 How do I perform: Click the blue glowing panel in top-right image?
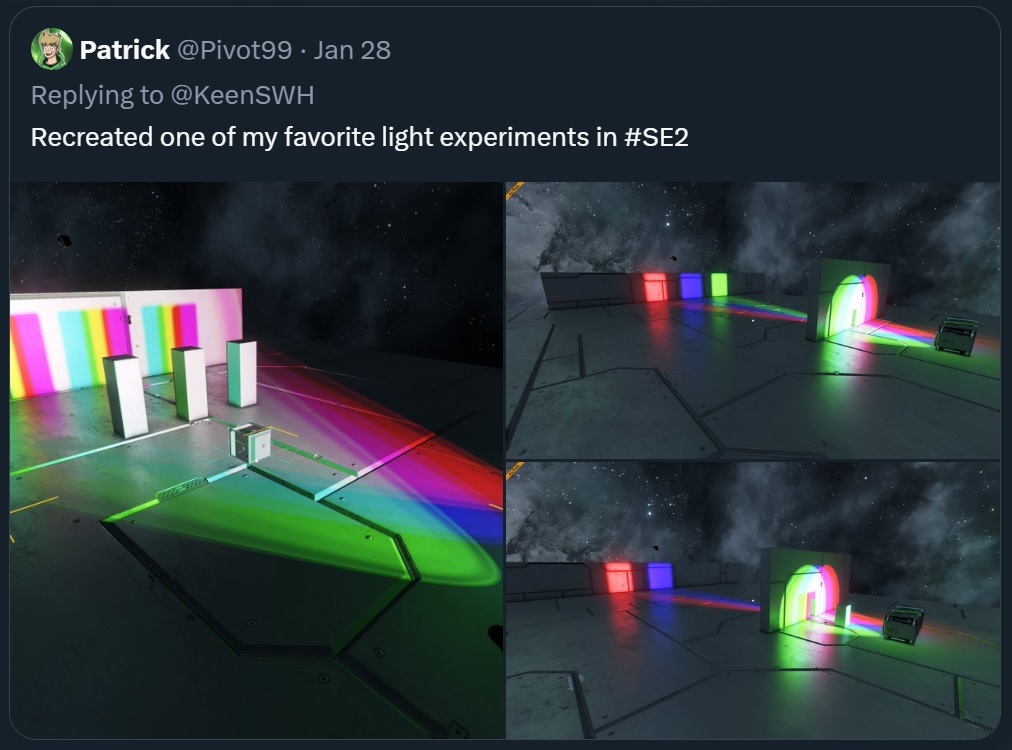(690, 285)
